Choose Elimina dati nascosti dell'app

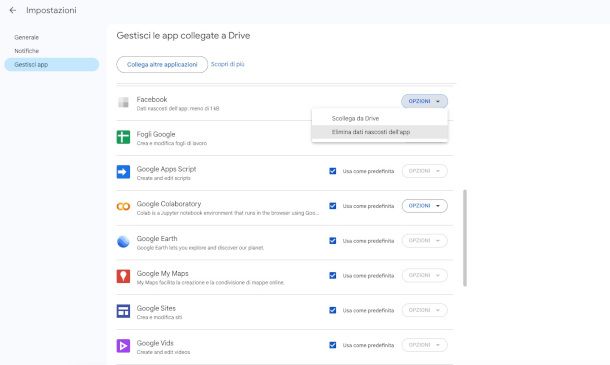click(380, 132)
